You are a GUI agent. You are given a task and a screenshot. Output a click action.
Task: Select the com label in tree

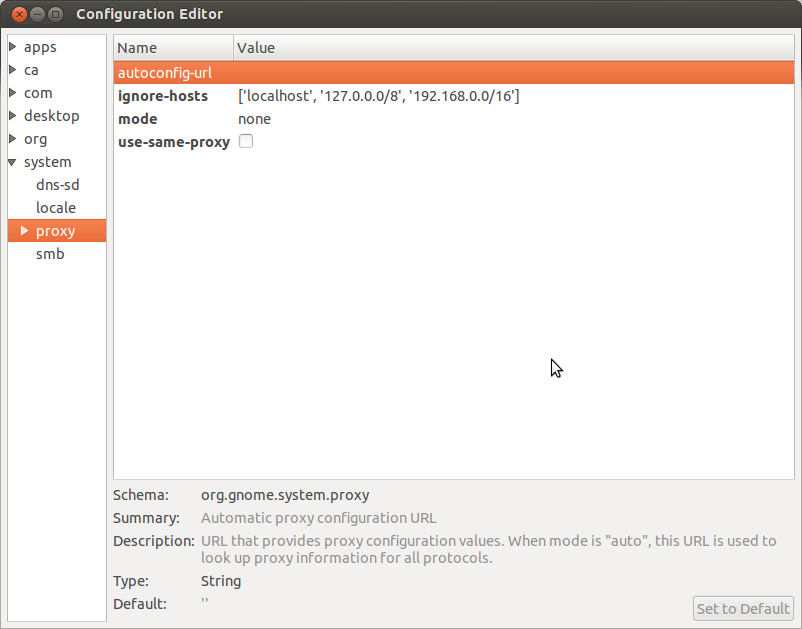(x=38, y=93)
